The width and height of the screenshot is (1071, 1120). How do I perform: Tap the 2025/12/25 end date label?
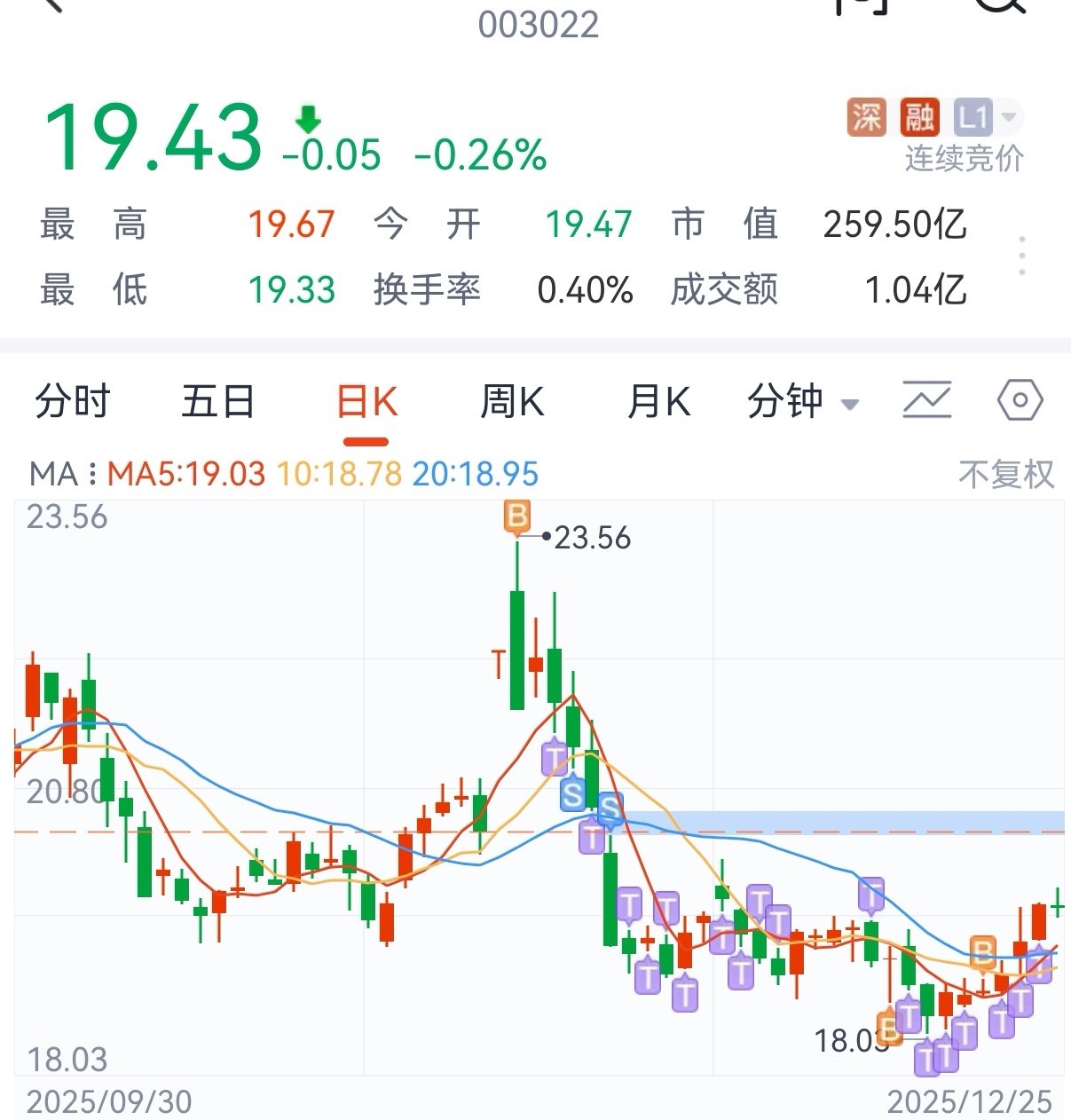[x=970, y=1102]
